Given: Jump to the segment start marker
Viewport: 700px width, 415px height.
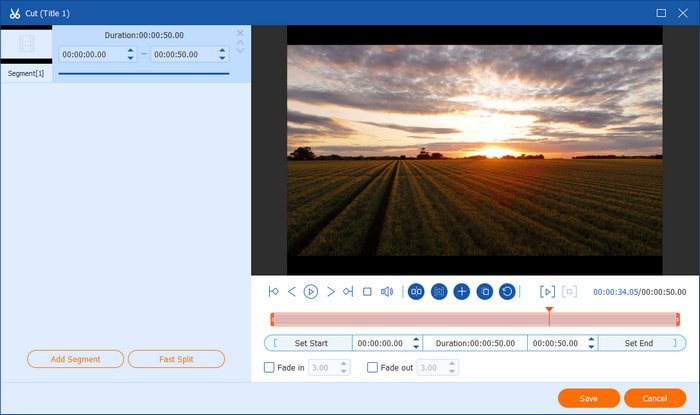Looking at the screenshot, I should pos(274,292).
